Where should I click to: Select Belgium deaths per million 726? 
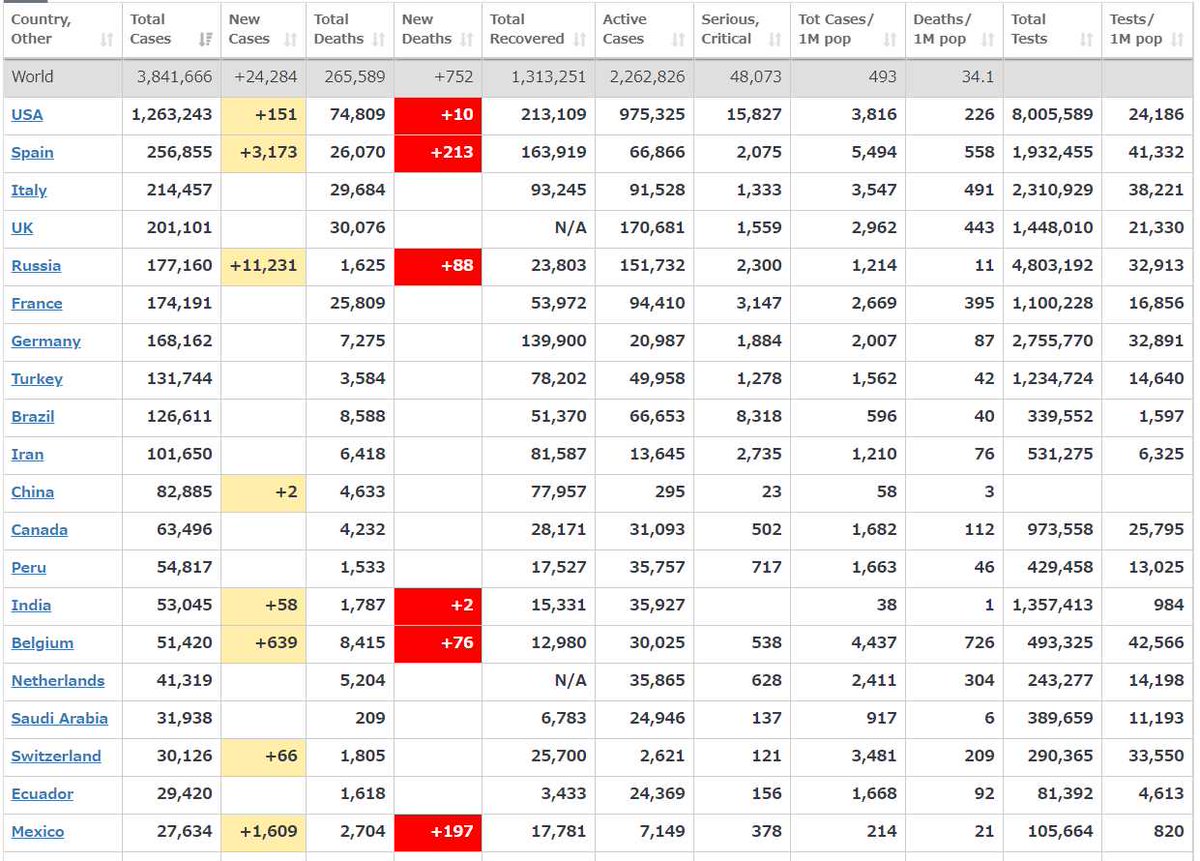click(x=979, y=643)
